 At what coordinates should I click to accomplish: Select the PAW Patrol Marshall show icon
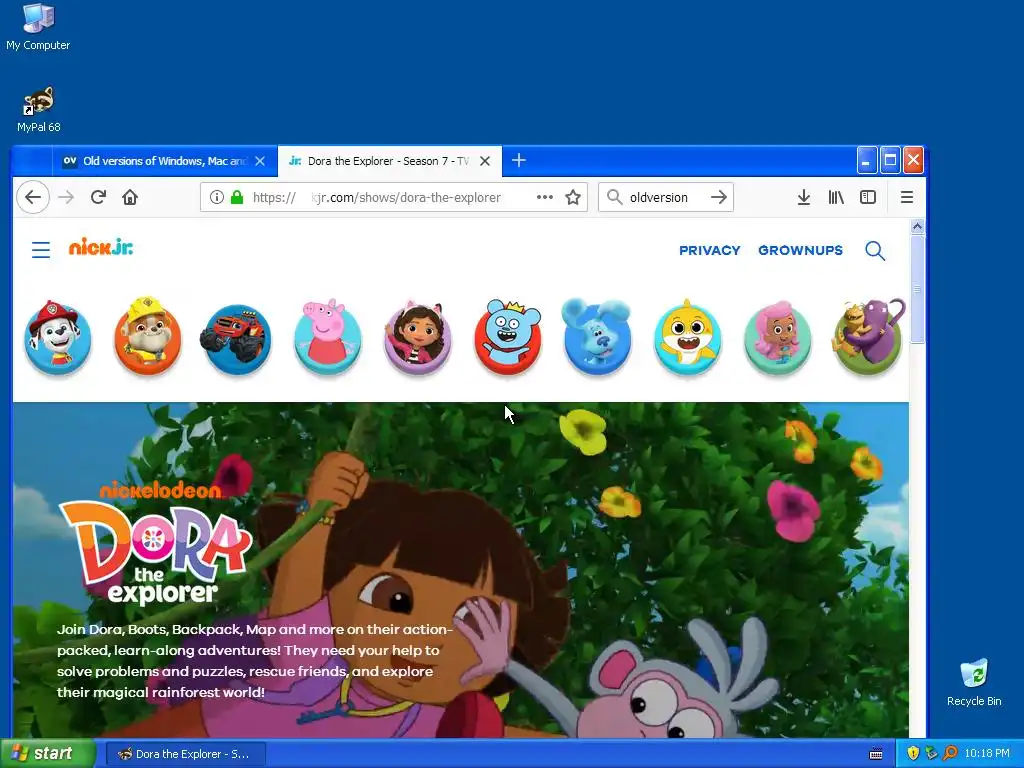pos(57,338)
